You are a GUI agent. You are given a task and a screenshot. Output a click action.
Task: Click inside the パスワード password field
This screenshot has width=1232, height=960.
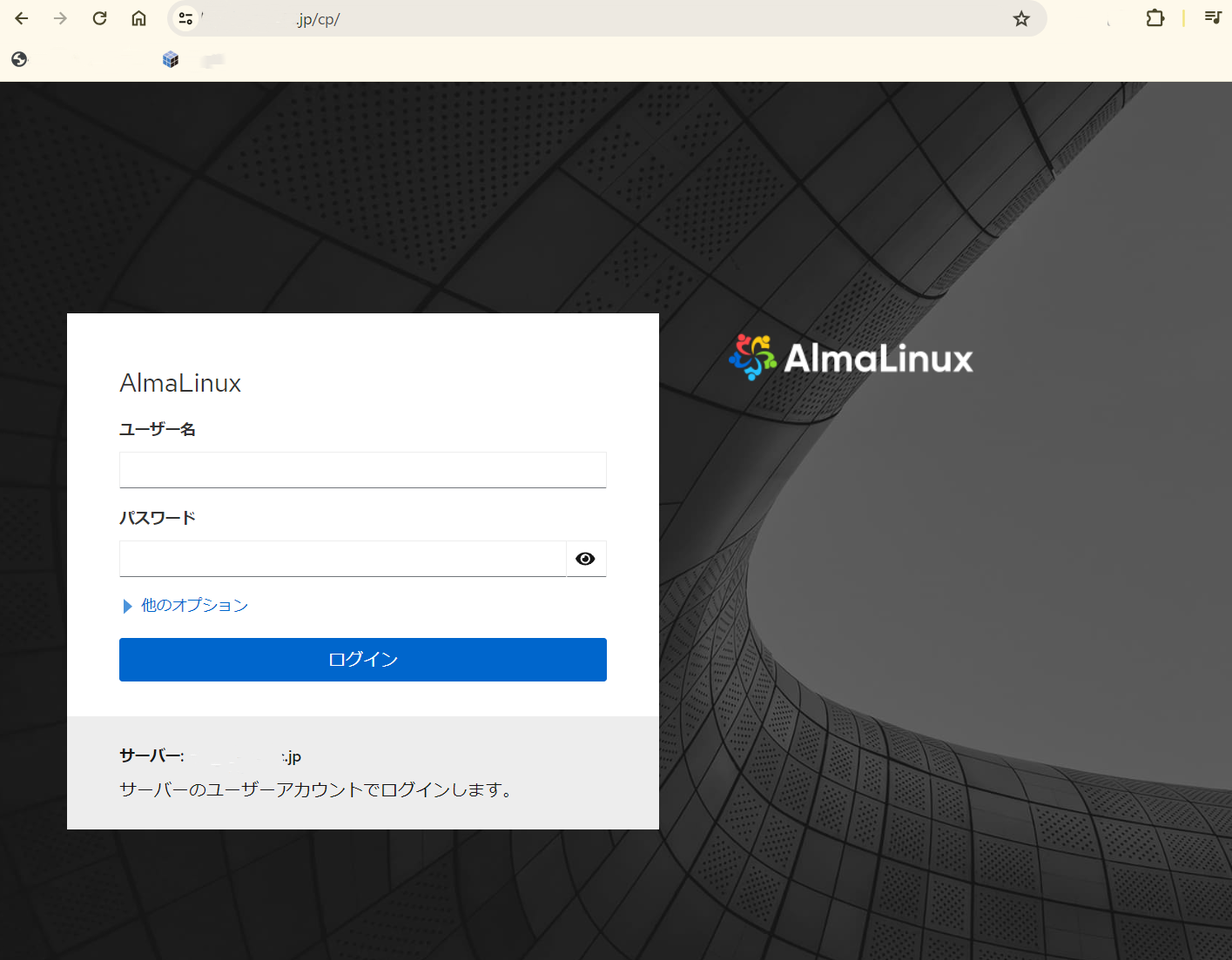[x=342, y=559]
